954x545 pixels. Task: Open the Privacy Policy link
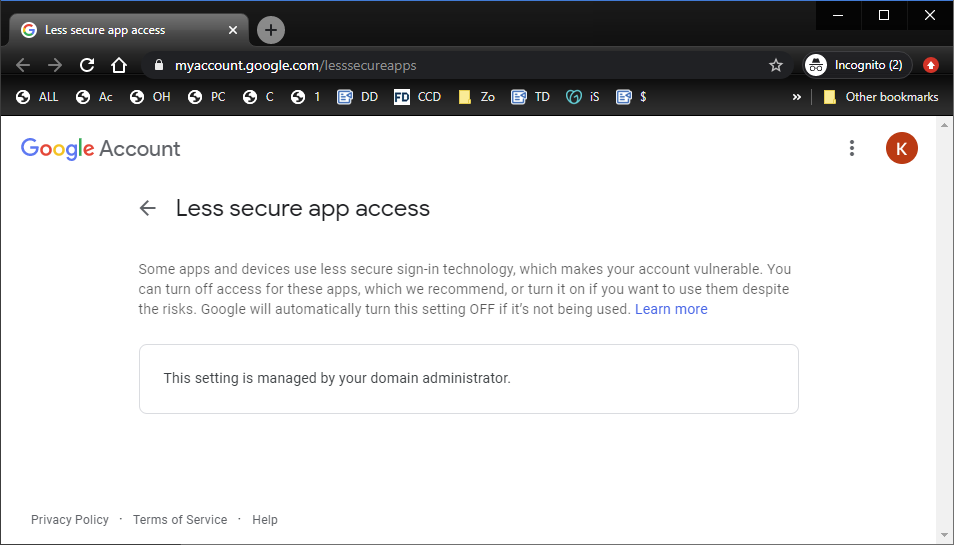pos(70,520)
